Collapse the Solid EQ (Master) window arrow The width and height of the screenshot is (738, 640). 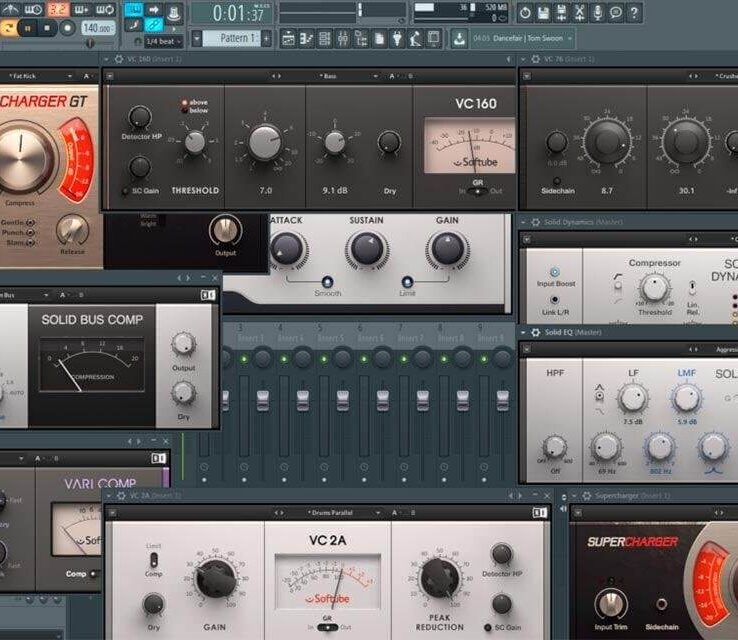(x=523, y=333)
